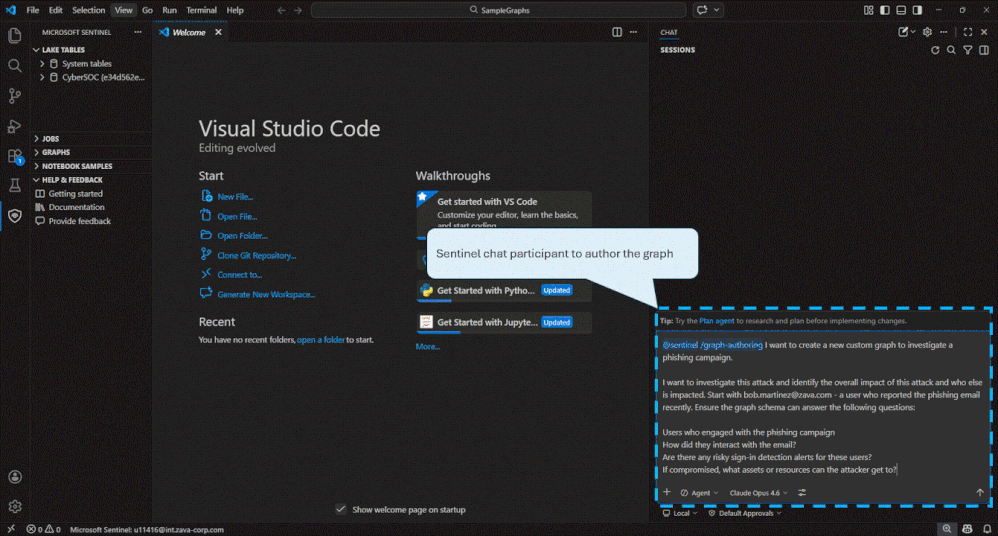The height and width of the screenshot is (536, 998).
Task: Open the Selection menu
Action: tap(88, 10)
